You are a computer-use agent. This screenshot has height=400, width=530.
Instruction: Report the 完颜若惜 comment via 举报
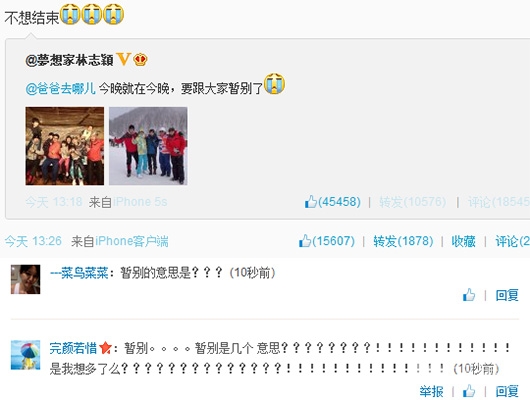(431, 392)
